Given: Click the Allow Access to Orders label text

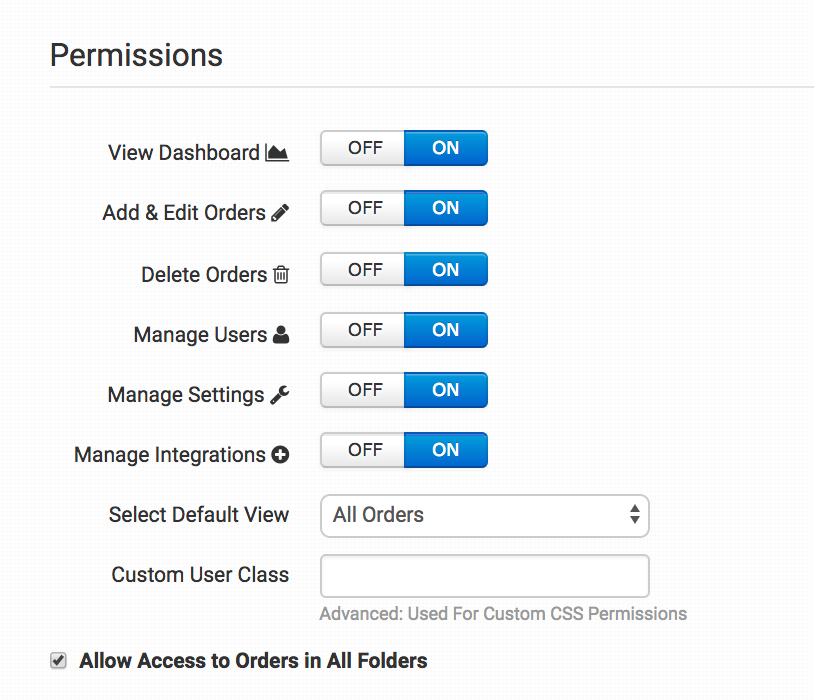Looking at the screenshot, I should click(253, 661).
